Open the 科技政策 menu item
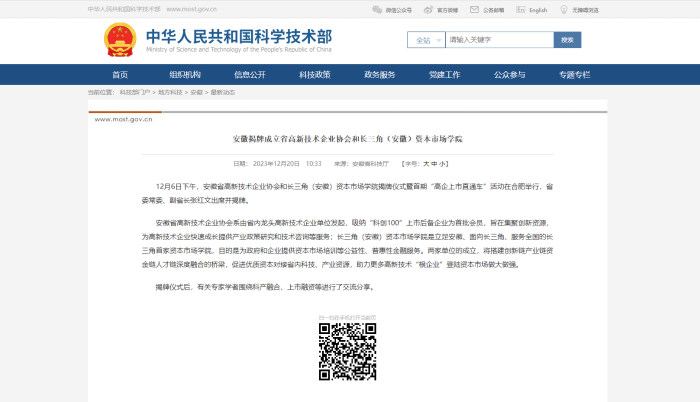Screen dimensions: 700x402 point(315,75)
